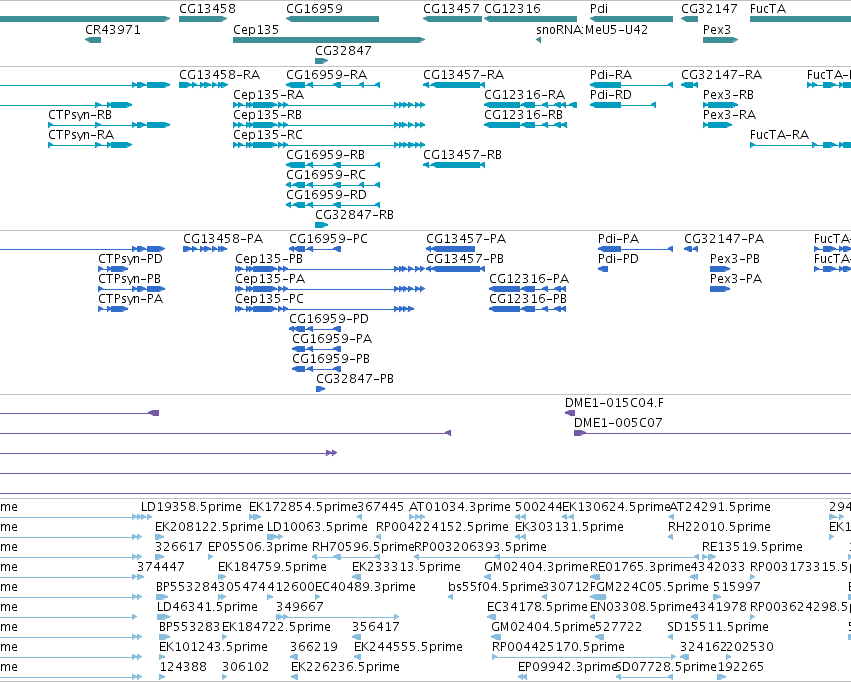This screenshot has width=851, height=682.
Task: Click the CG16959-RD transcript label
Action: [x=326, y=194]
